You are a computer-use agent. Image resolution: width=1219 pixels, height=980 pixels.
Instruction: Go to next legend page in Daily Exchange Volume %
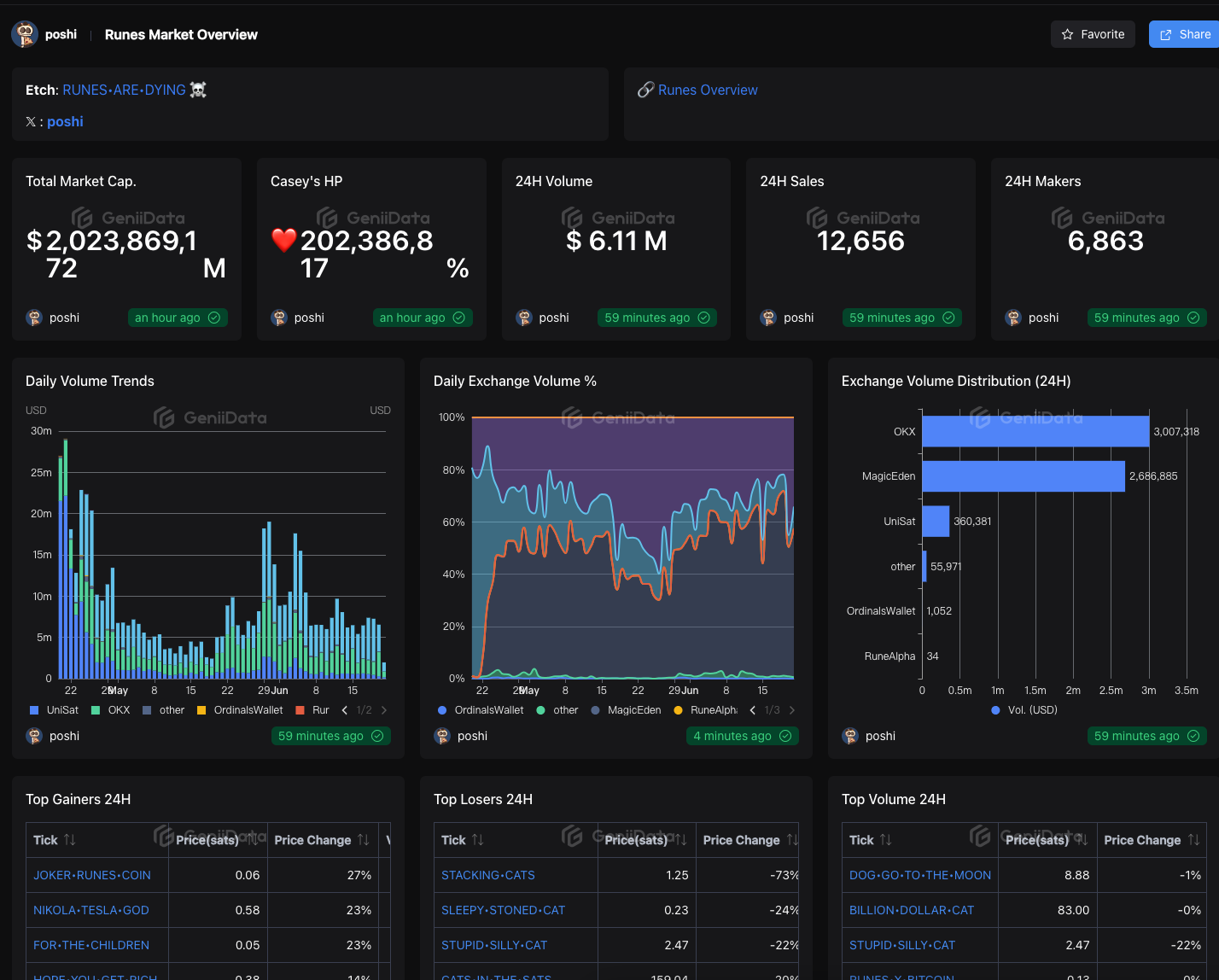coord(792,710)
